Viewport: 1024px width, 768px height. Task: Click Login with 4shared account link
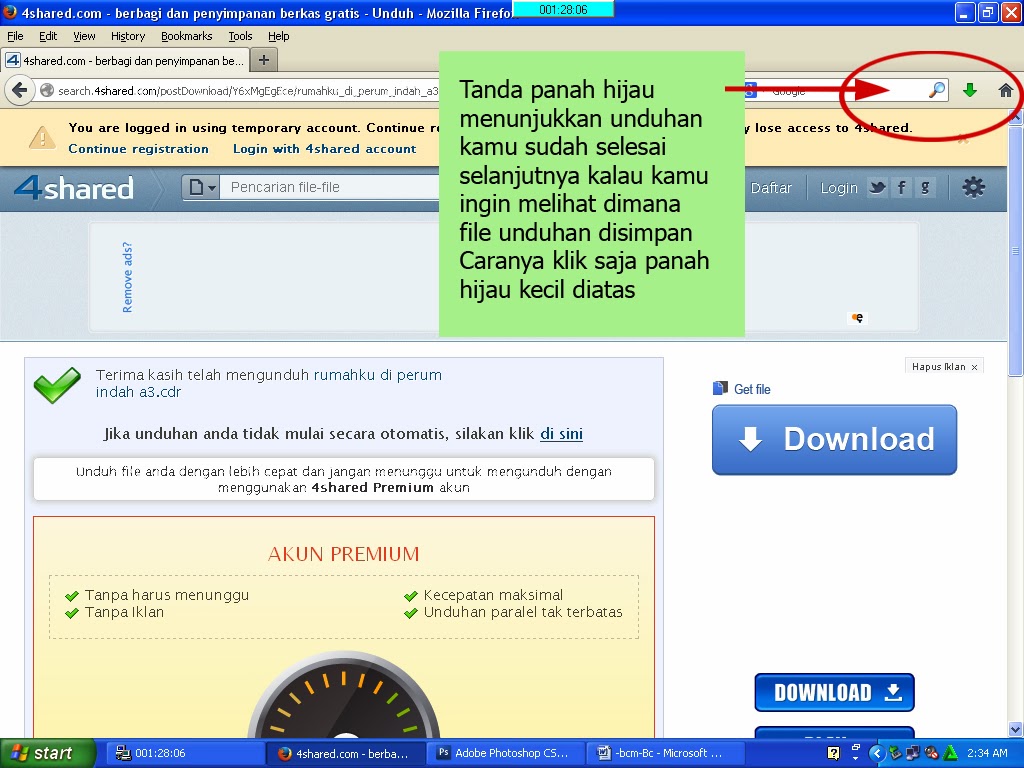(325, 149)
